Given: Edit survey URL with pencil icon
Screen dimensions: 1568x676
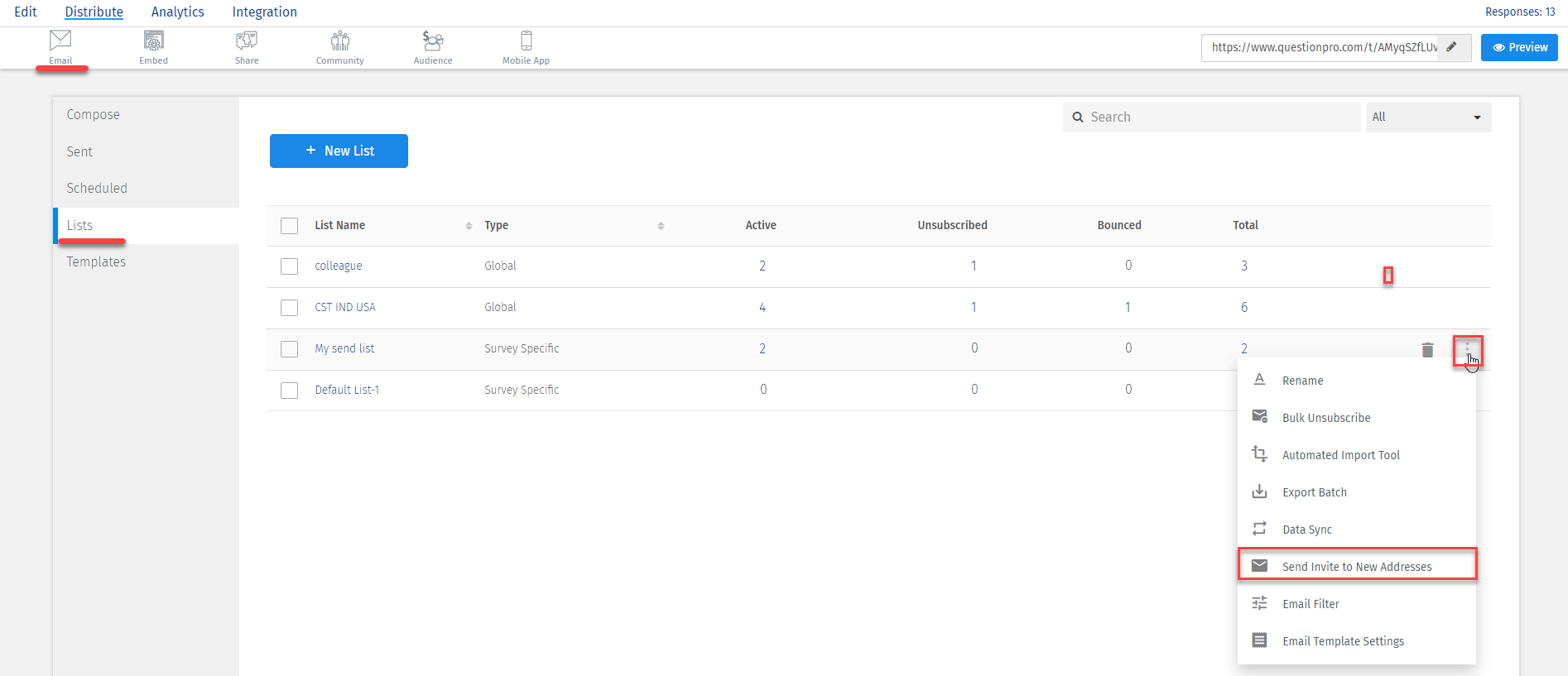Looking at the screenshot, I should point(1451,47).
